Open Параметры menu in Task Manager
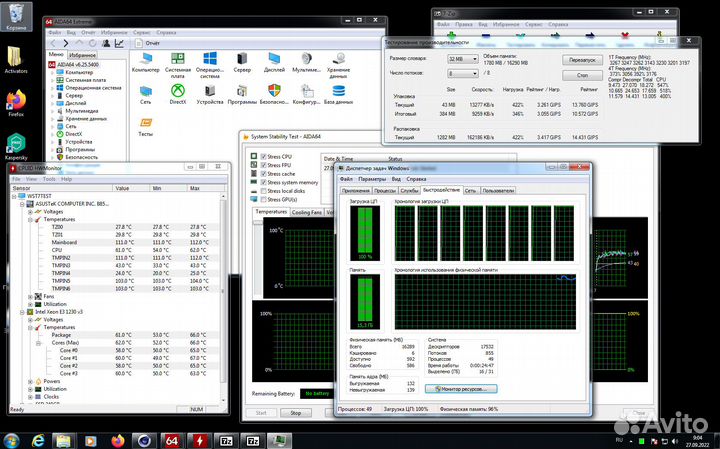The image size is (720, 449). point(372,179)
